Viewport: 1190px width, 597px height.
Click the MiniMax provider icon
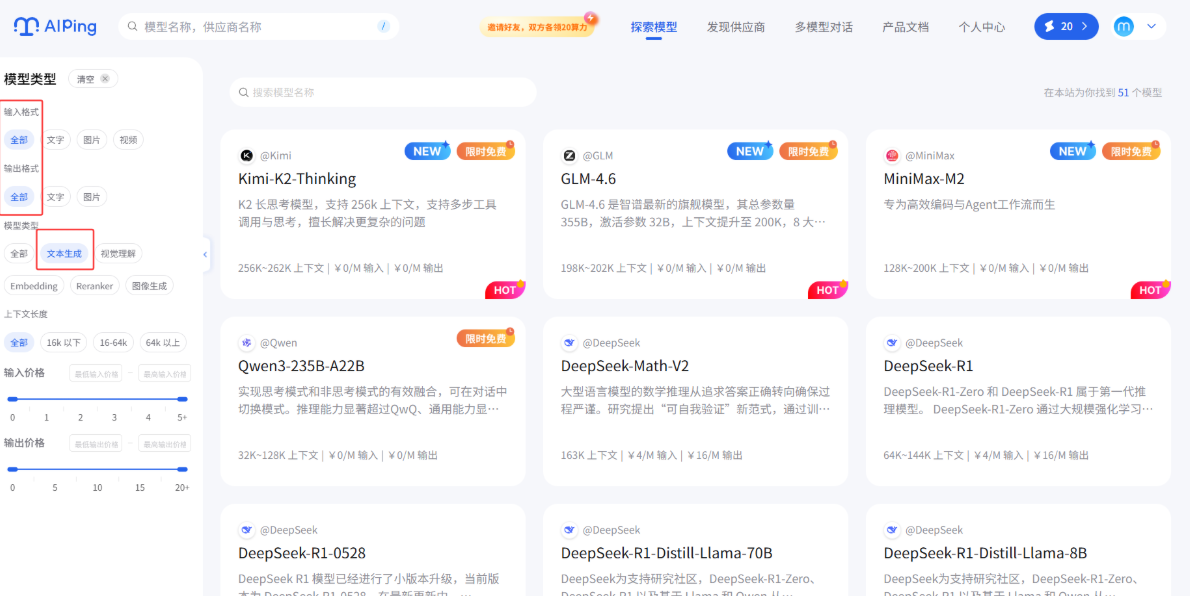click(892, 155)
